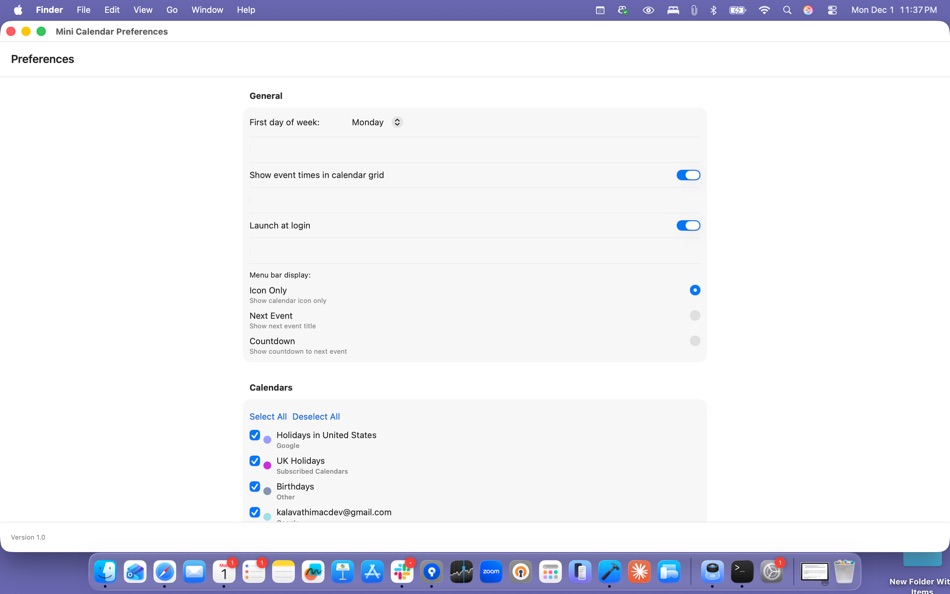The width and height of the screenshot is (950, 594).
Task: Open the Window menu
Action: [207, 9]
